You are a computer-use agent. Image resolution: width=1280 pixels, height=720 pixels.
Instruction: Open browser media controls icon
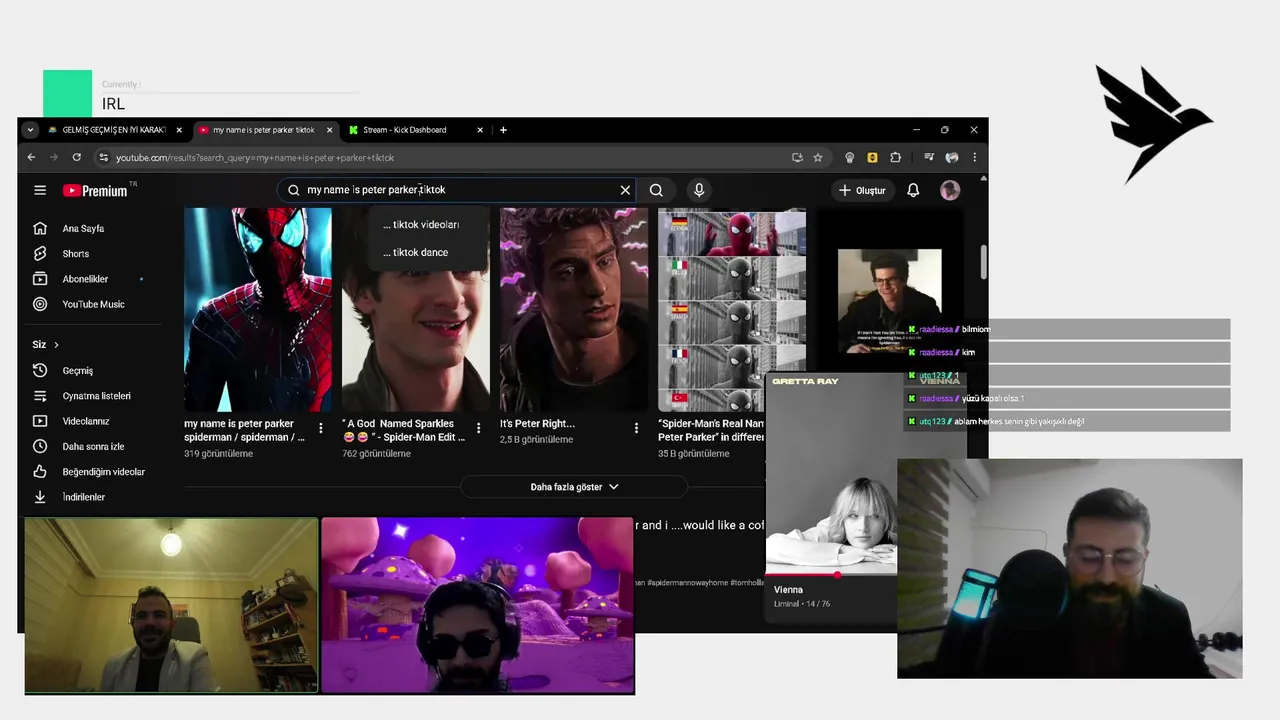(929, 157)
